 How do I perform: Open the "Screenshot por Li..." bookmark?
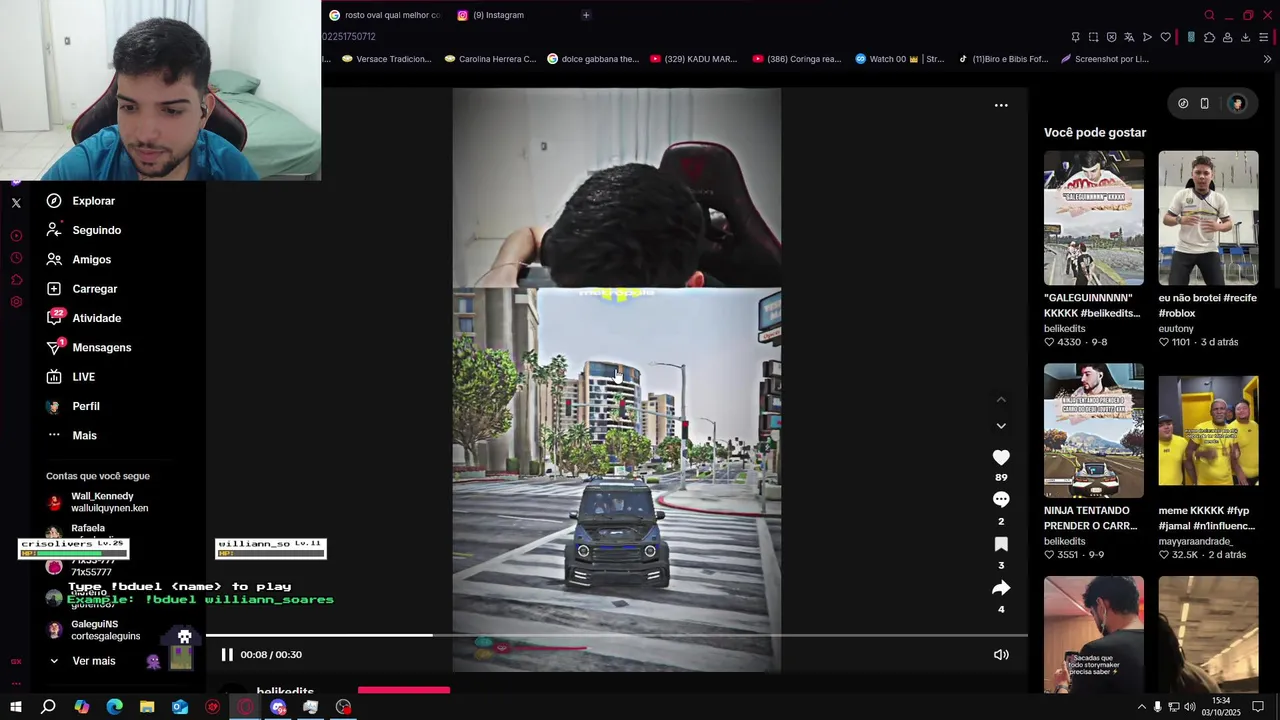[x=1105, y=59]
